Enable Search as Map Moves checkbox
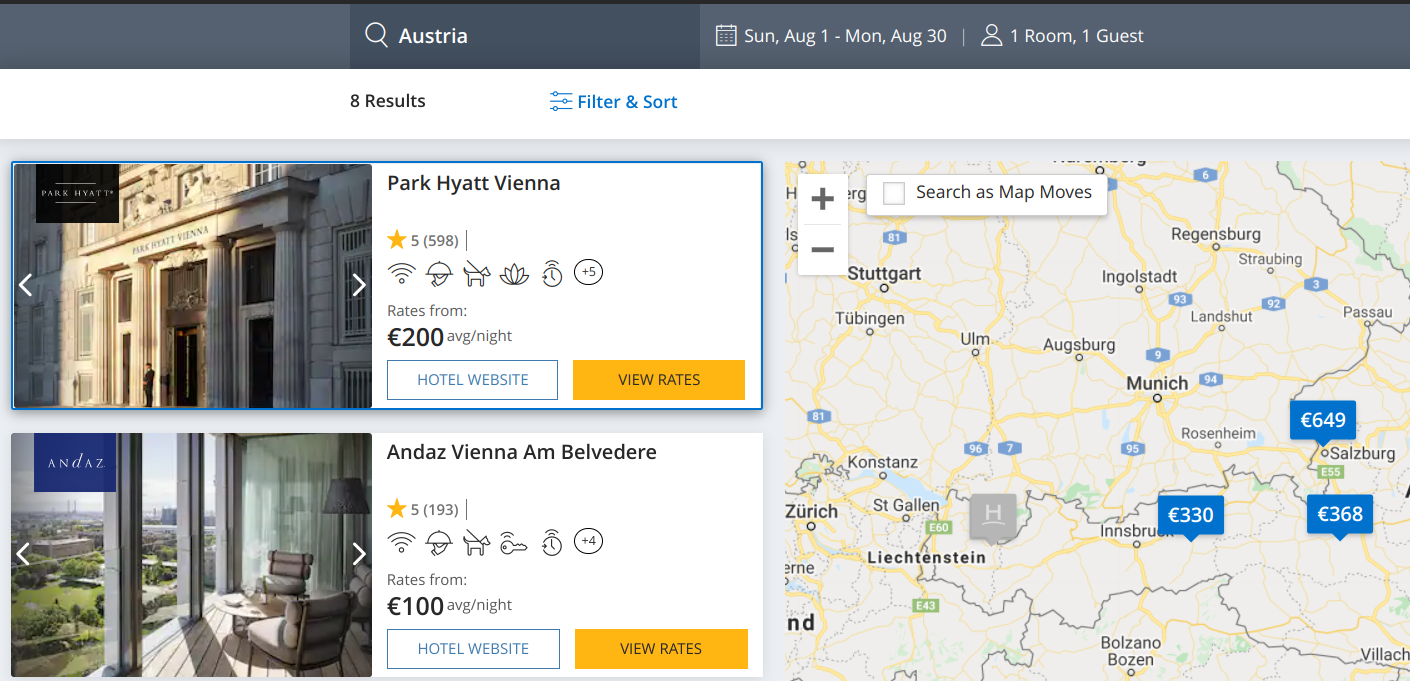1410x681 pixels. [x=894, y=193]
